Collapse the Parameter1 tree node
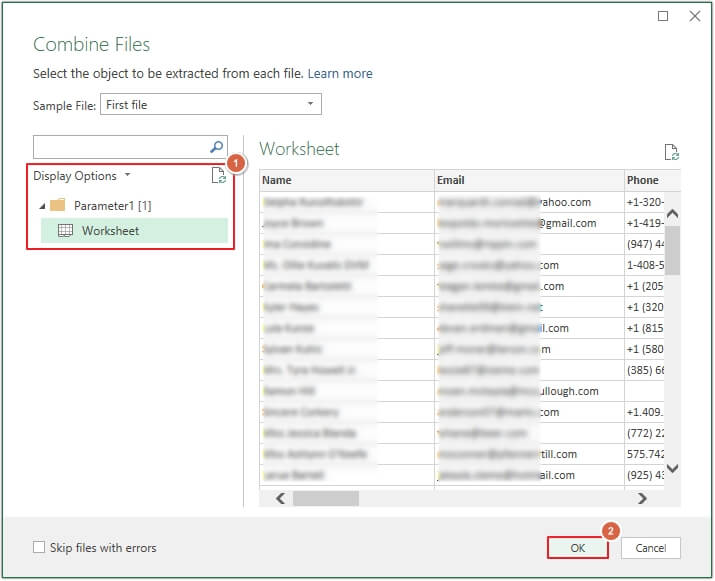The height and width of the screenshot is (581, 715). click(42, 206)
